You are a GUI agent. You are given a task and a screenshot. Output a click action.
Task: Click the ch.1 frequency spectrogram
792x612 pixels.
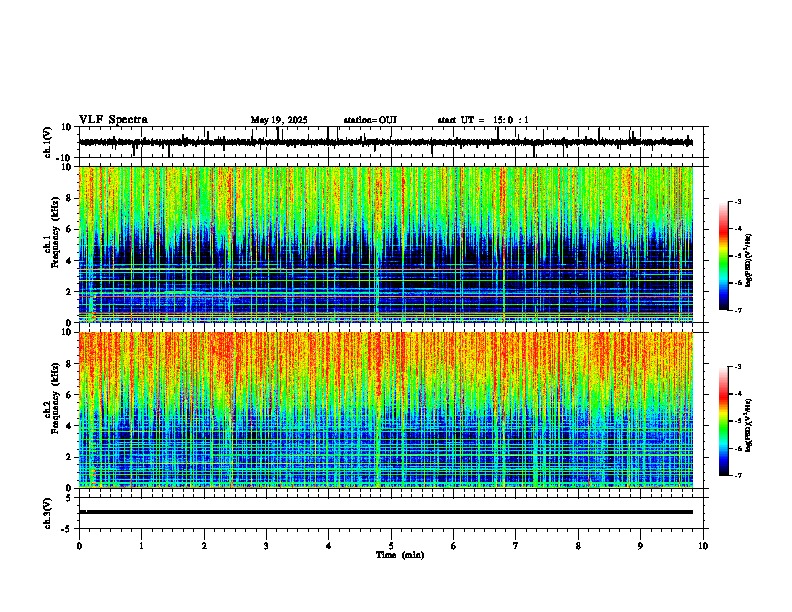(386, 244)
